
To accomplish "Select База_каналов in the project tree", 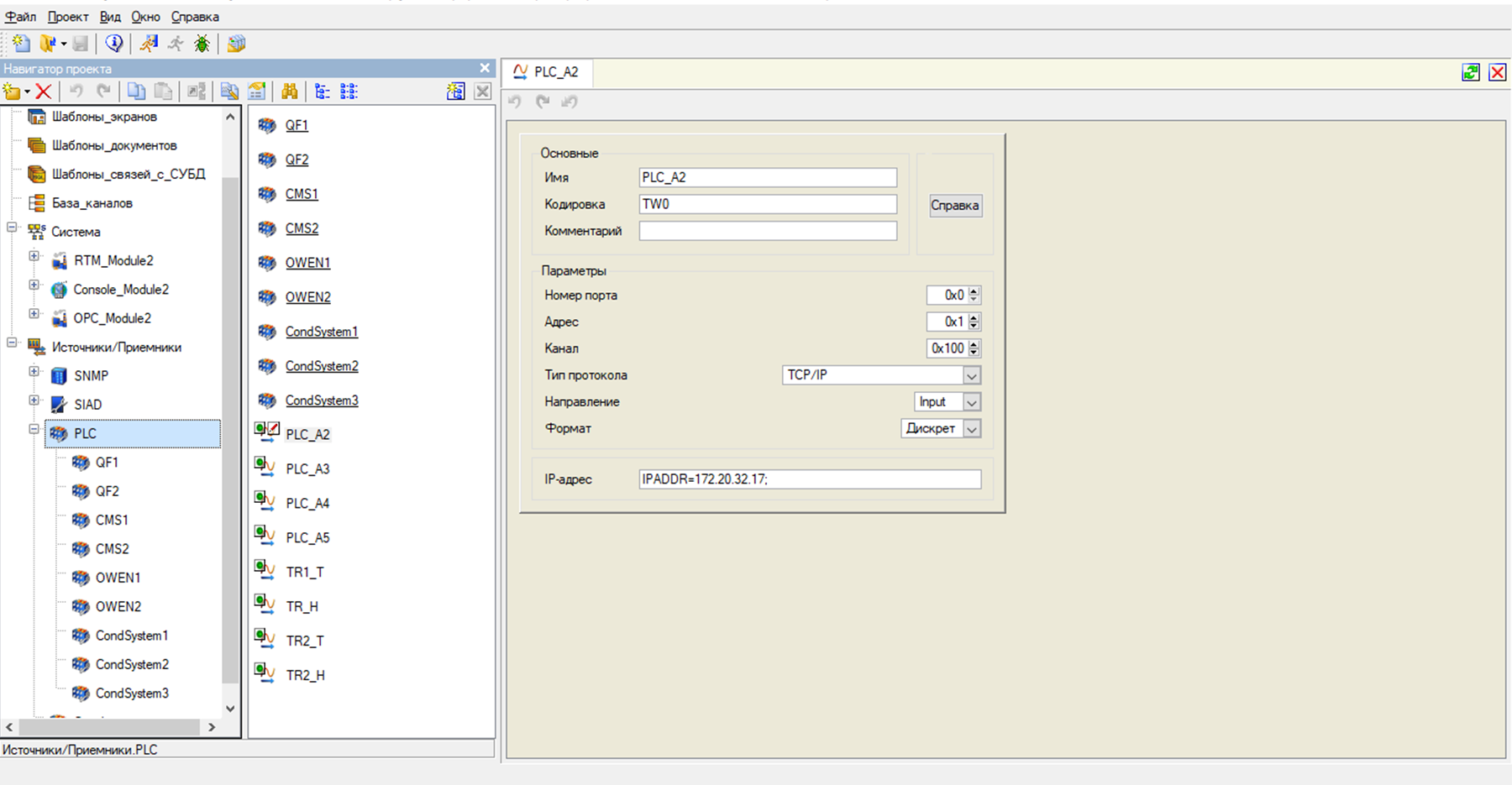I will click(x=92, y=203).
